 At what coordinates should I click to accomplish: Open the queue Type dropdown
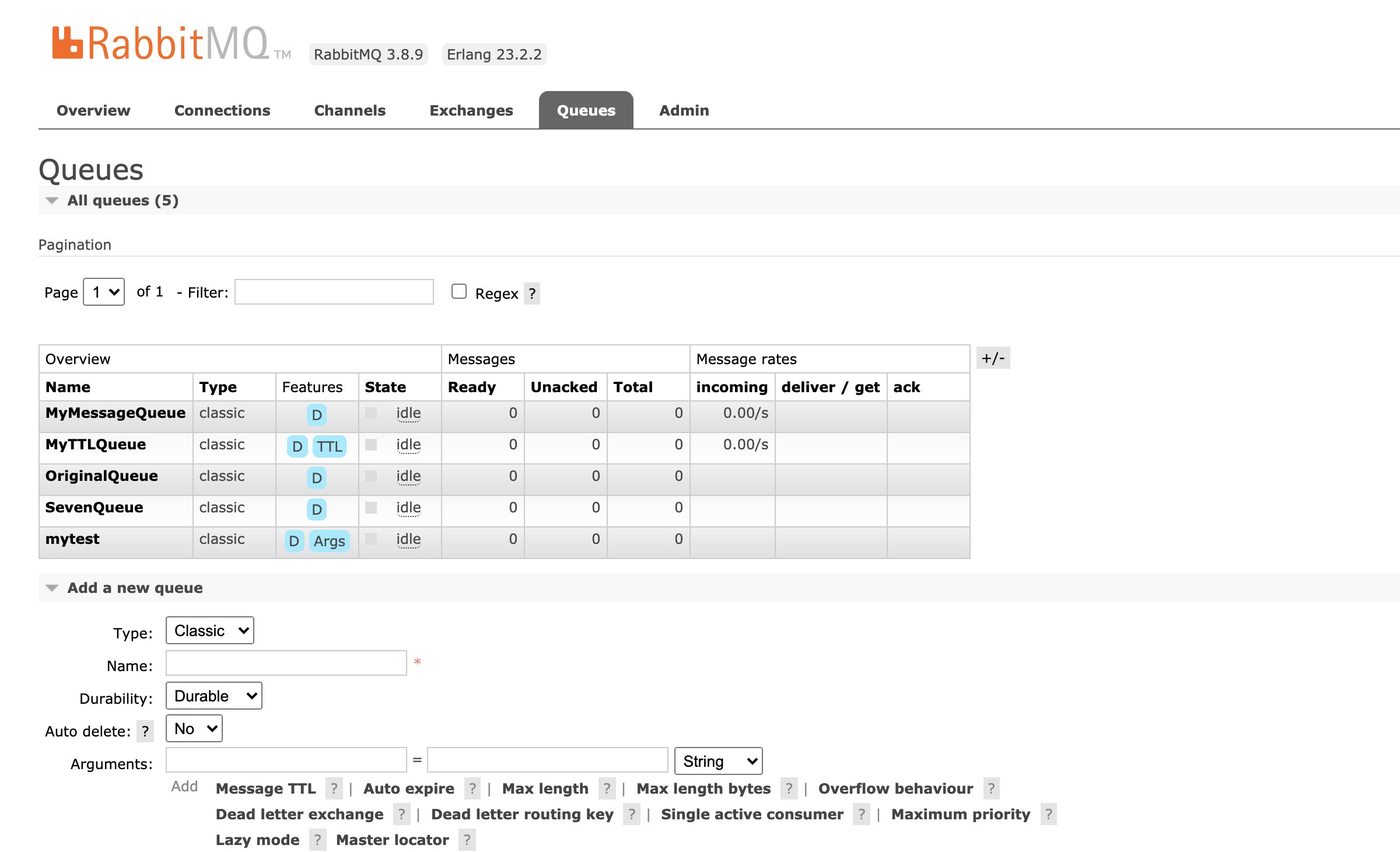pos(210,630)
